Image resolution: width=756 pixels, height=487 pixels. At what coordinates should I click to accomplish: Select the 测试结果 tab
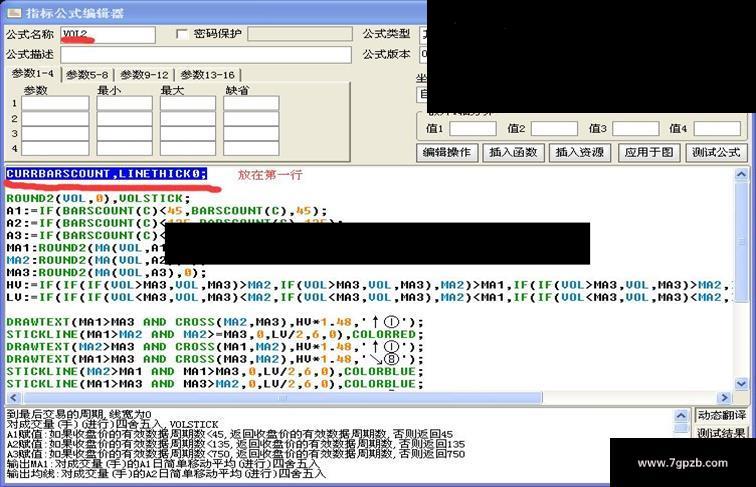tap(722, 433)
